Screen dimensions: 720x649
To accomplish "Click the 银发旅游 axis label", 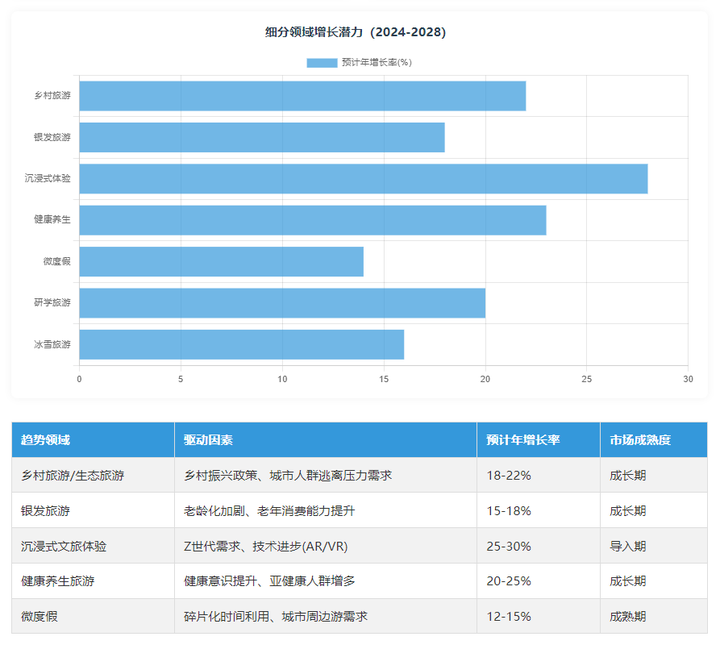I will pos(52,137).
